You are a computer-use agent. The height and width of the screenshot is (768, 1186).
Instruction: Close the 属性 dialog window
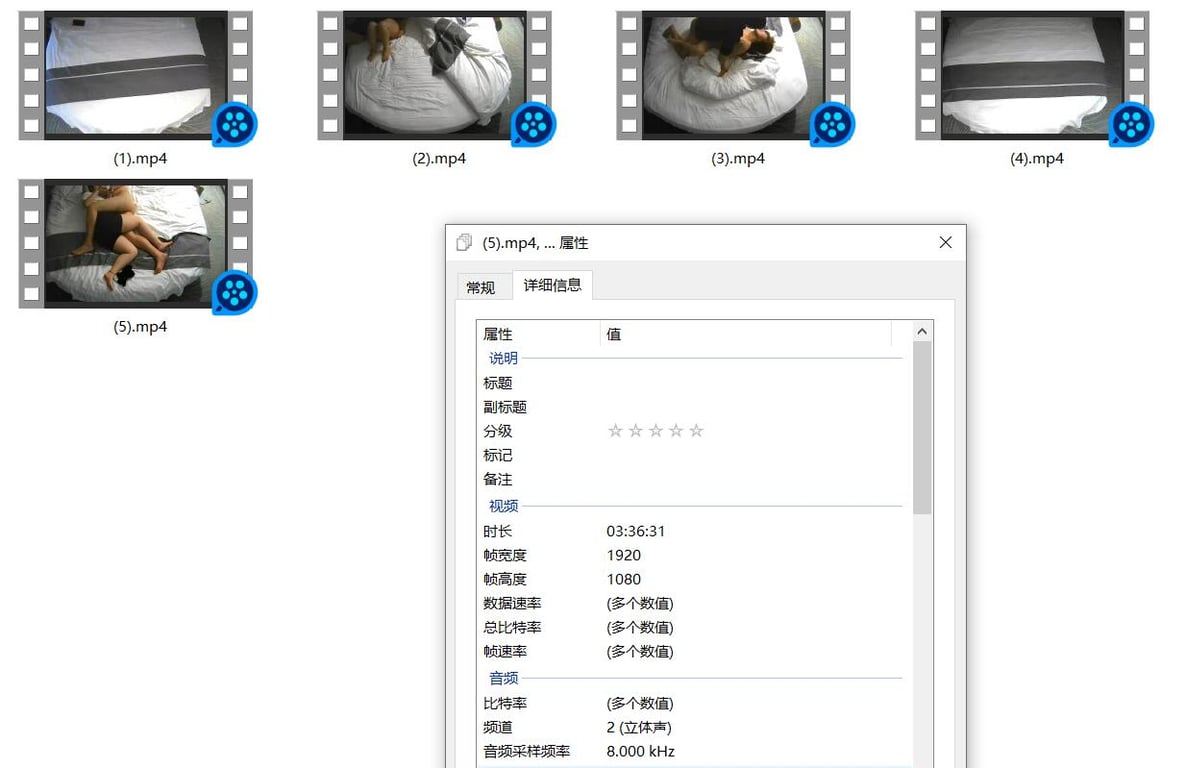click(945, 242)
